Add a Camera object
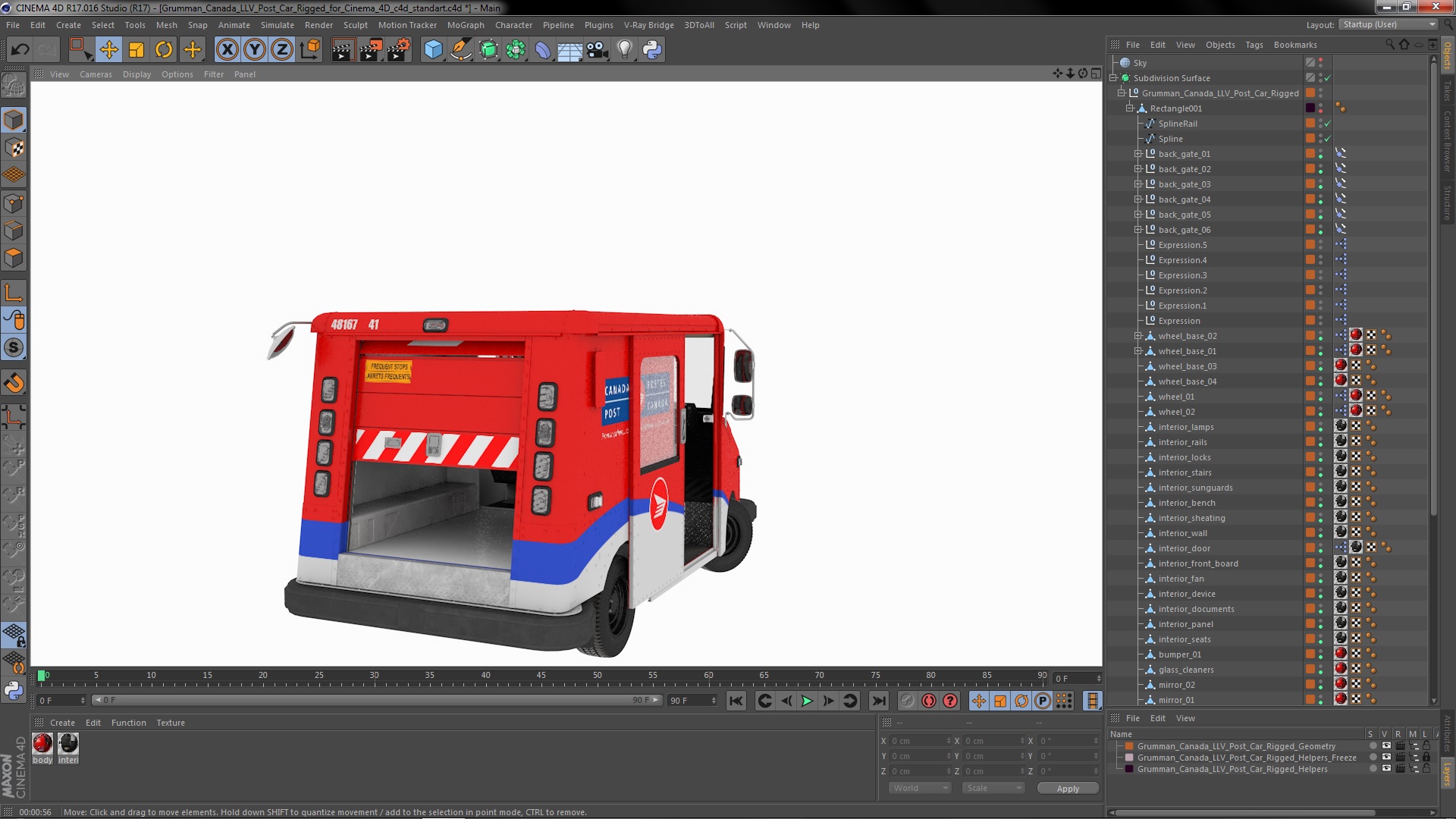 (598, 50)
